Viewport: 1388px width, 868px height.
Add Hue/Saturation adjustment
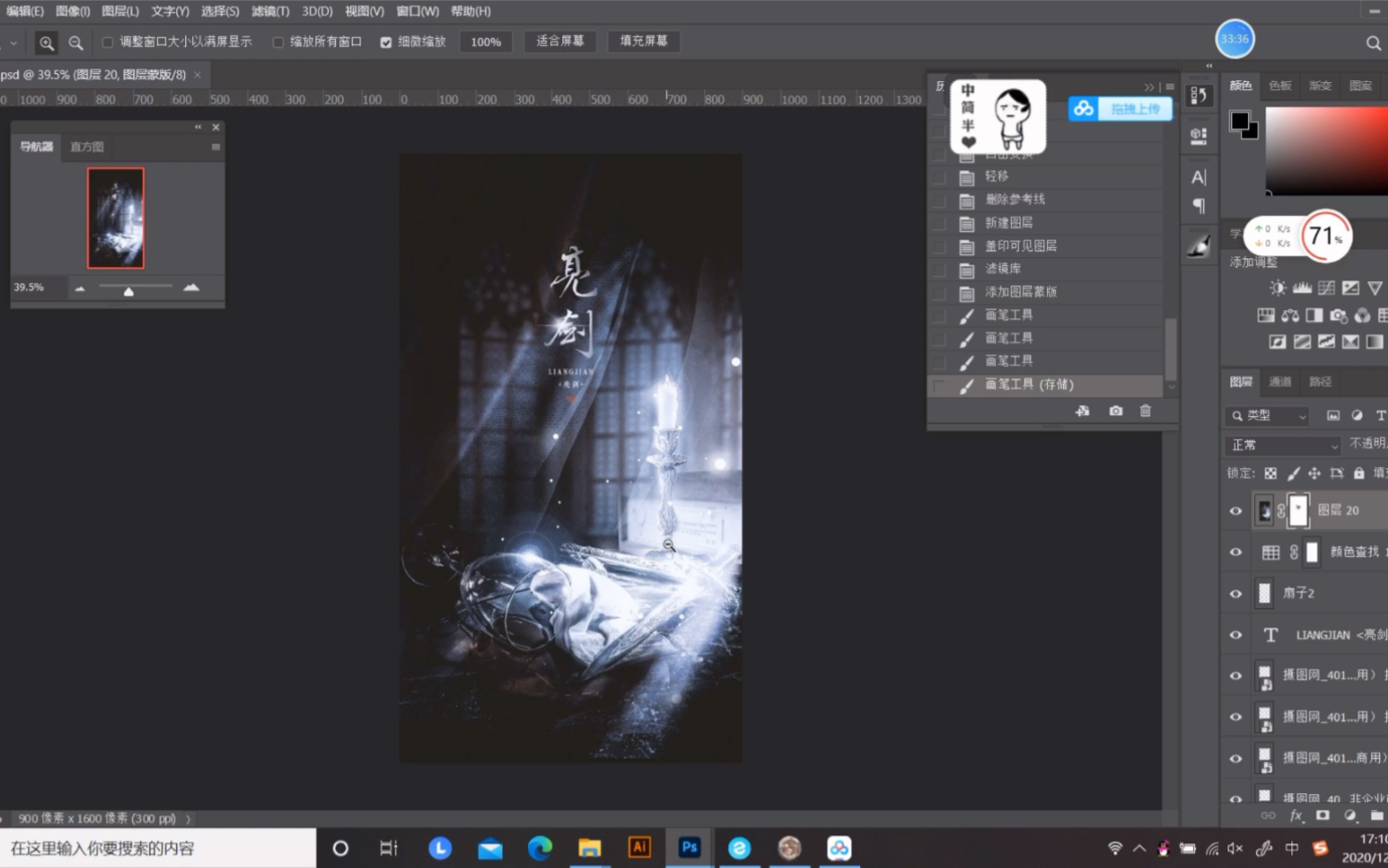1266,315
